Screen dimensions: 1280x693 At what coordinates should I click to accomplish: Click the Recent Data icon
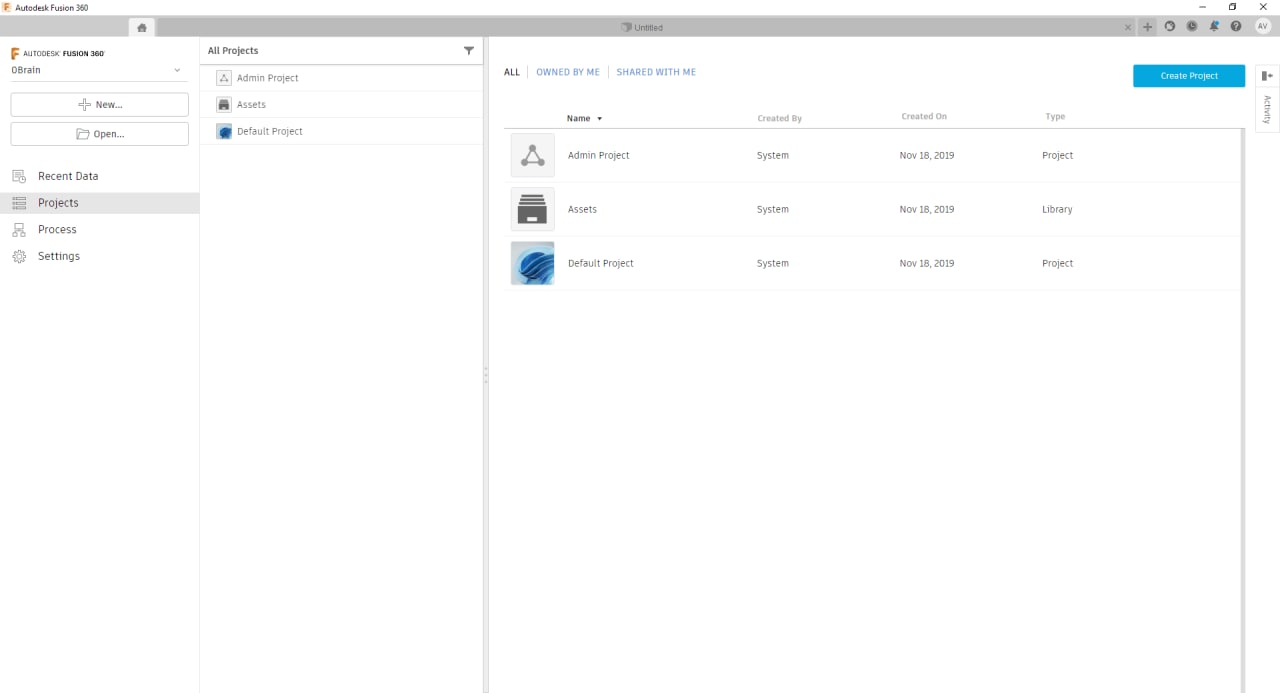pos(19,176)
